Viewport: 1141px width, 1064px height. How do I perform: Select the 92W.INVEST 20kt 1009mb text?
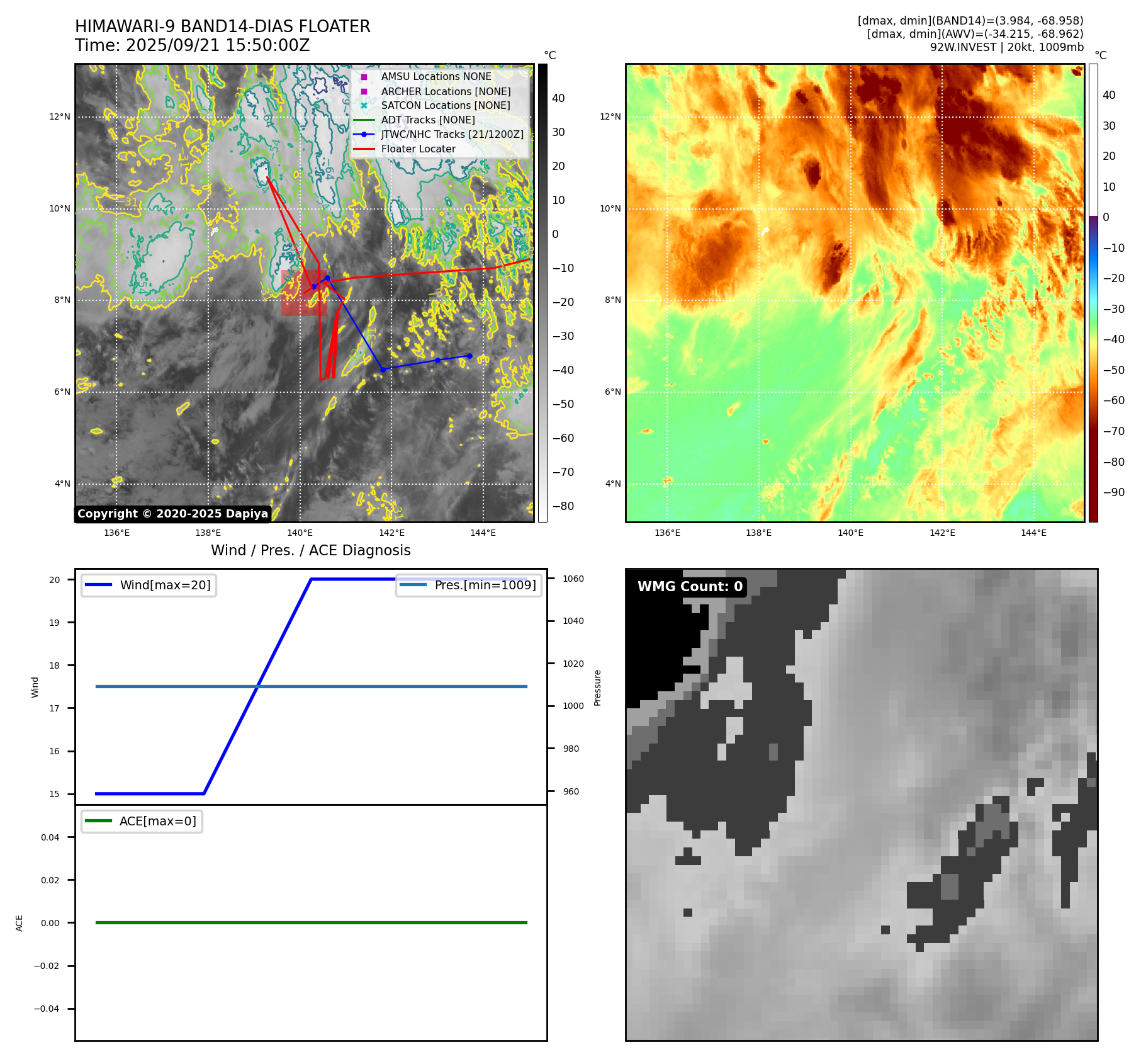pyautogui.click(x=1007, y=47)
